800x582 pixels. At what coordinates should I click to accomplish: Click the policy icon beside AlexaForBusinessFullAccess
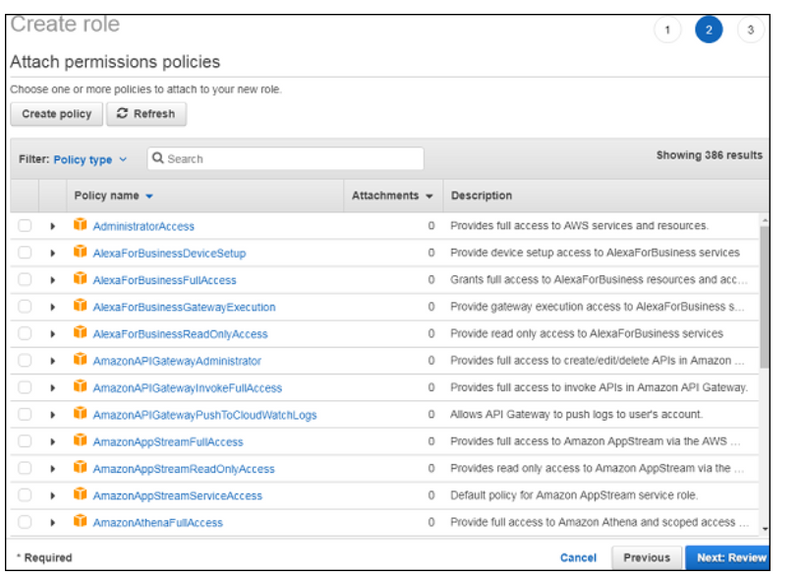click(x=80, y=280)
